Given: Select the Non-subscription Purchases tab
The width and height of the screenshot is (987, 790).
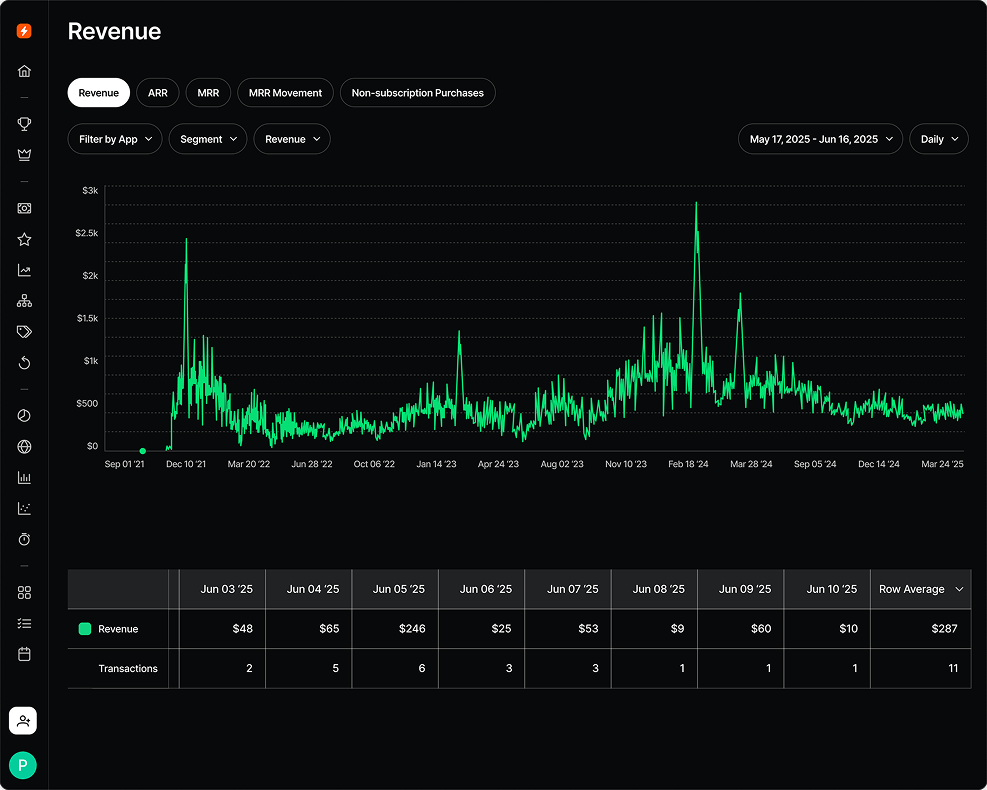Looking at the screenshot, I should (x=419, y=92).
